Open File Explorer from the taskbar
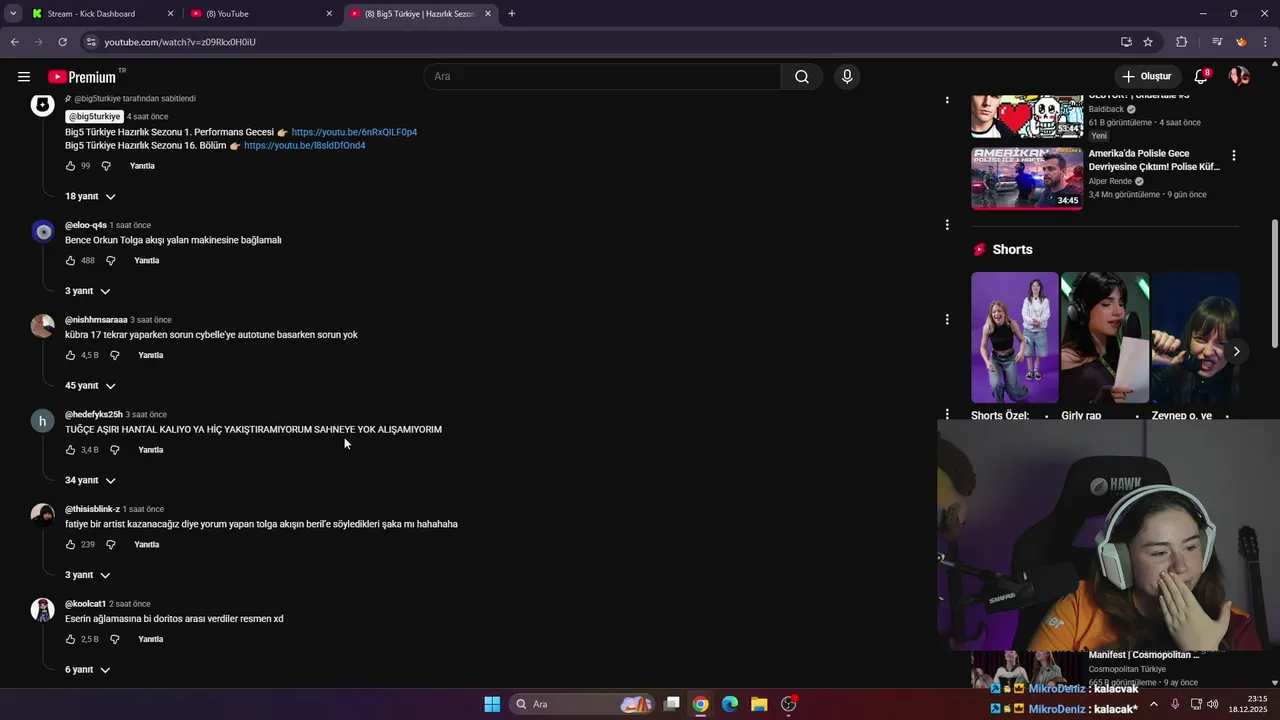The width and height of the screenshot is (1280, 720). 759,704
